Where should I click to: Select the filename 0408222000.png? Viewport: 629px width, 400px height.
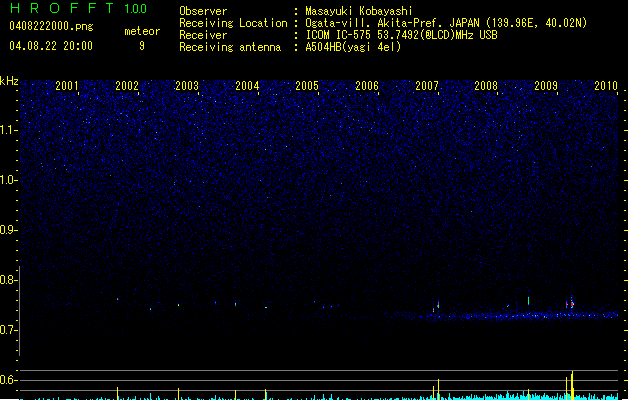point(51,26)
